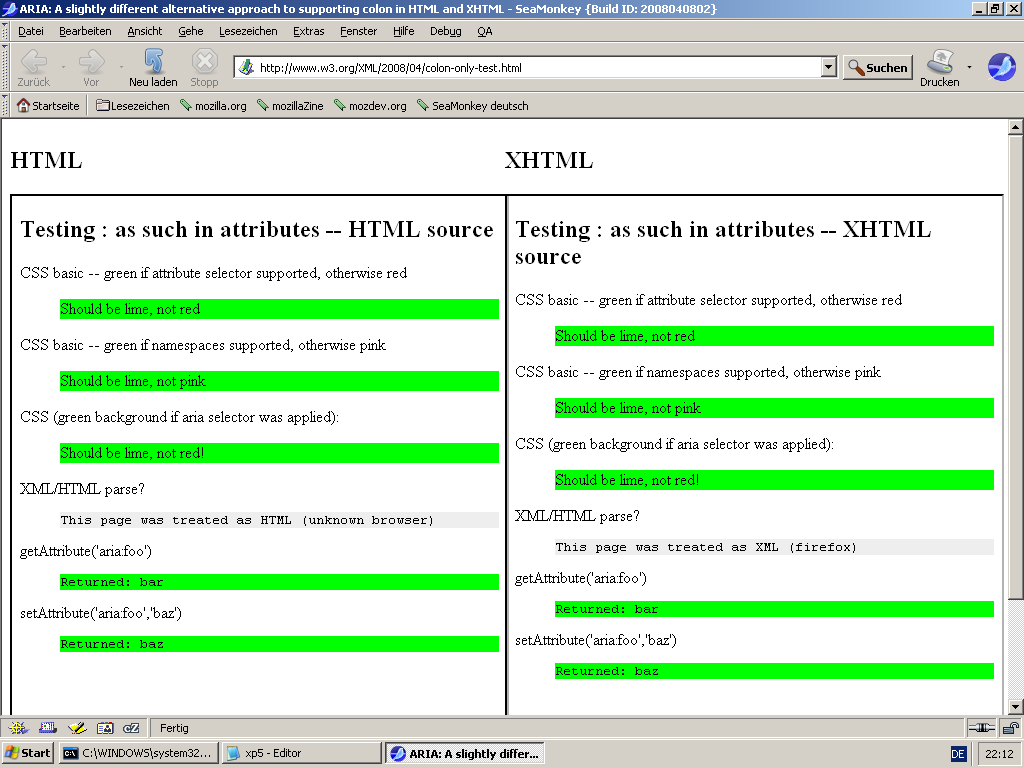Open the Drucken options dropdown arrow
This screenshot has width=1024, height=768.
[969, 67]
